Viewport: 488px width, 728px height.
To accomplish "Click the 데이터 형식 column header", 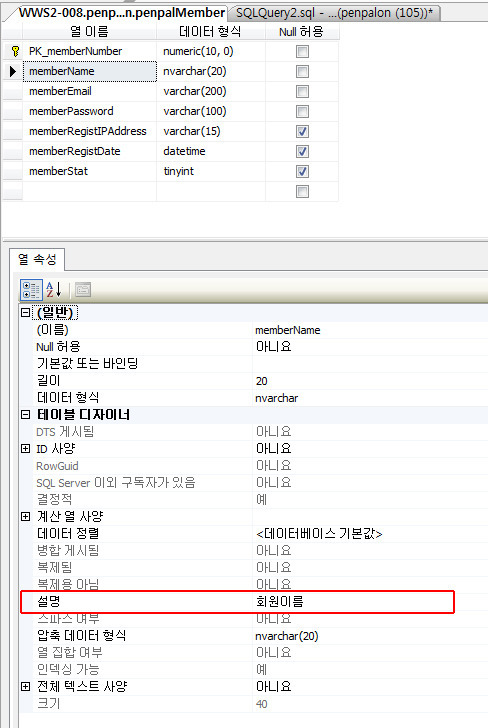I will 210,31.
